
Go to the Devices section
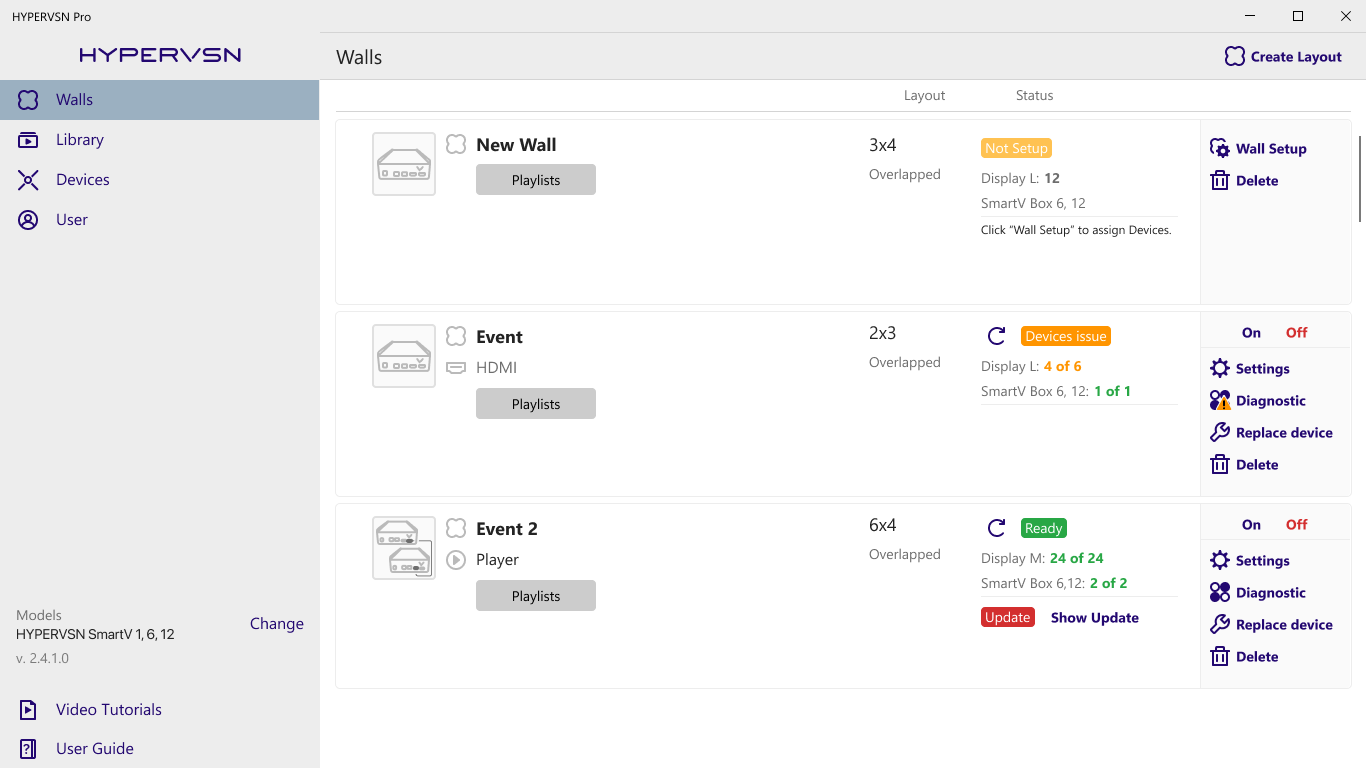tap(159, 180)
